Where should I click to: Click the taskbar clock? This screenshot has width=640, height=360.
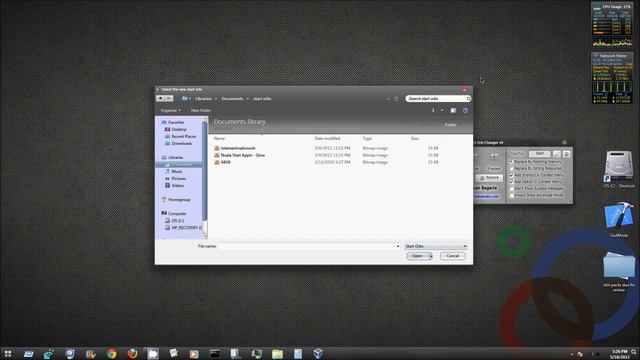point(620,354)
